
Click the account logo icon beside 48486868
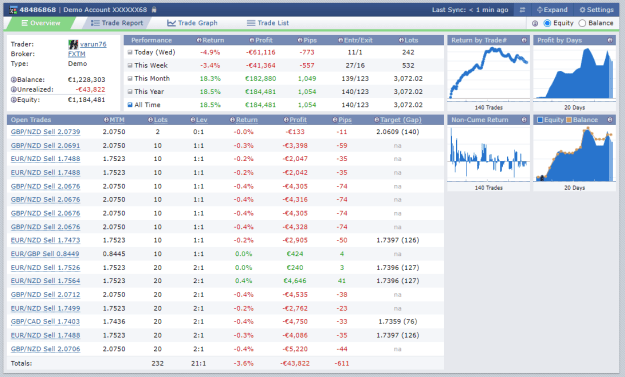(14, 10)
